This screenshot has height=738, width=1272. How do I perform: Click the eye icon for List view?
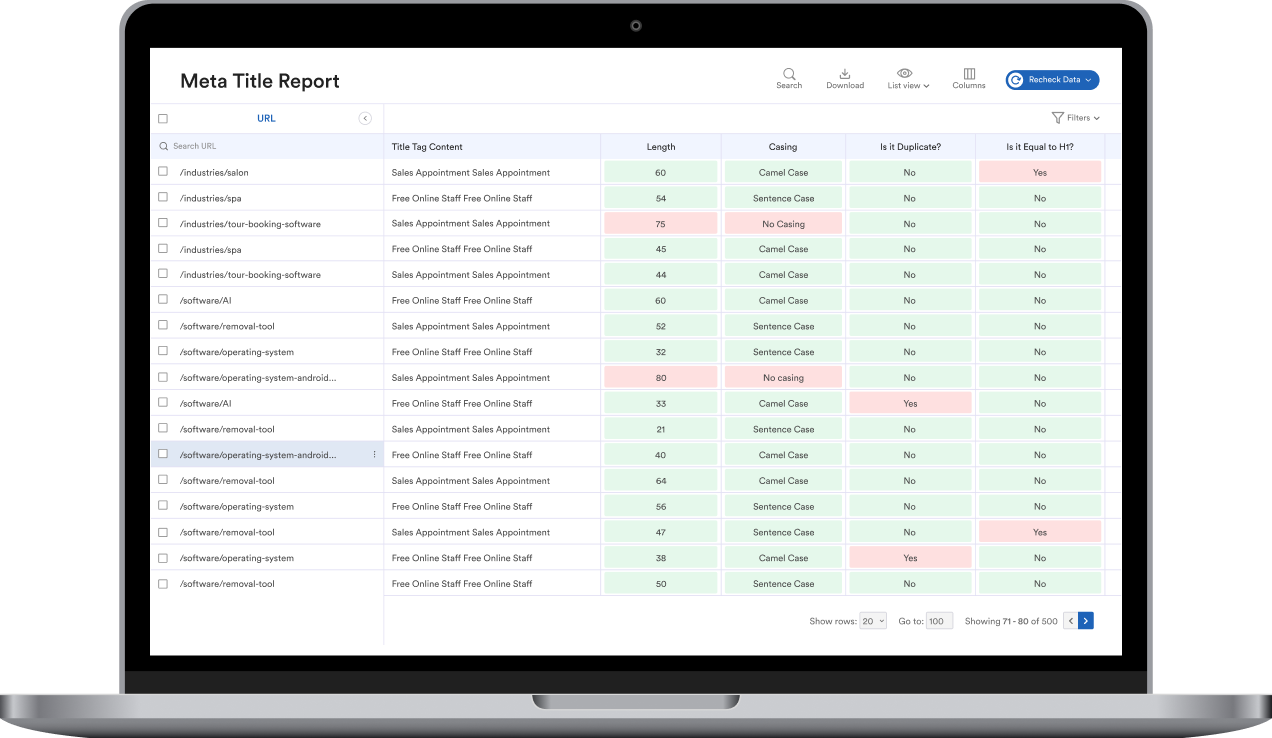pos(904,73)
